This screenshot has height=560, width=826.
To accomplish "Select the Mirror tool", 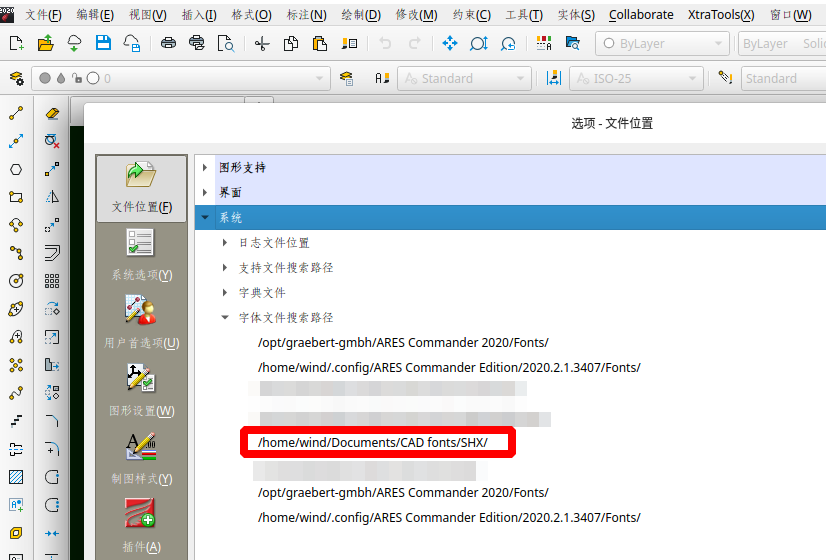I will tap(52, 197).
